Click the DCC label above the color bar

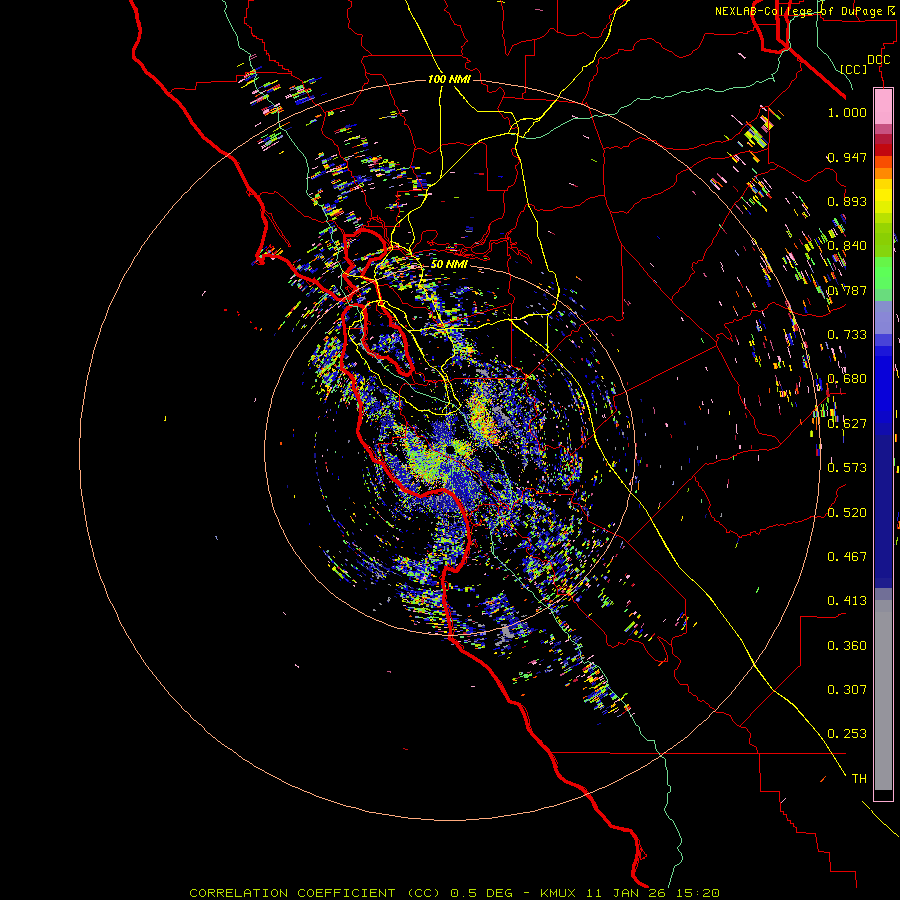[x=879, y=59]
